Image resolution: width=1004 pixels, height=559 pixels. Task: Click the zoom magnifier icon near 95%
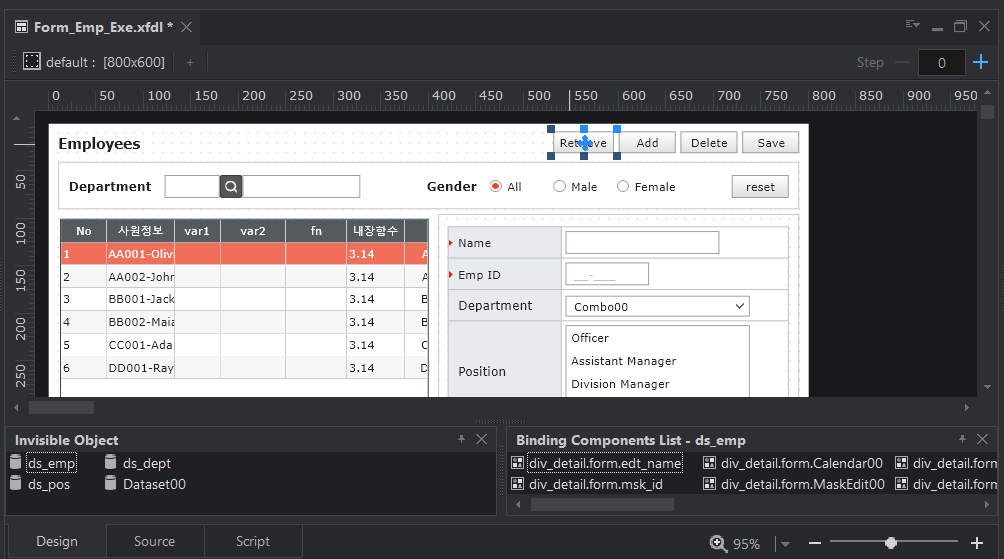[718, 544]
